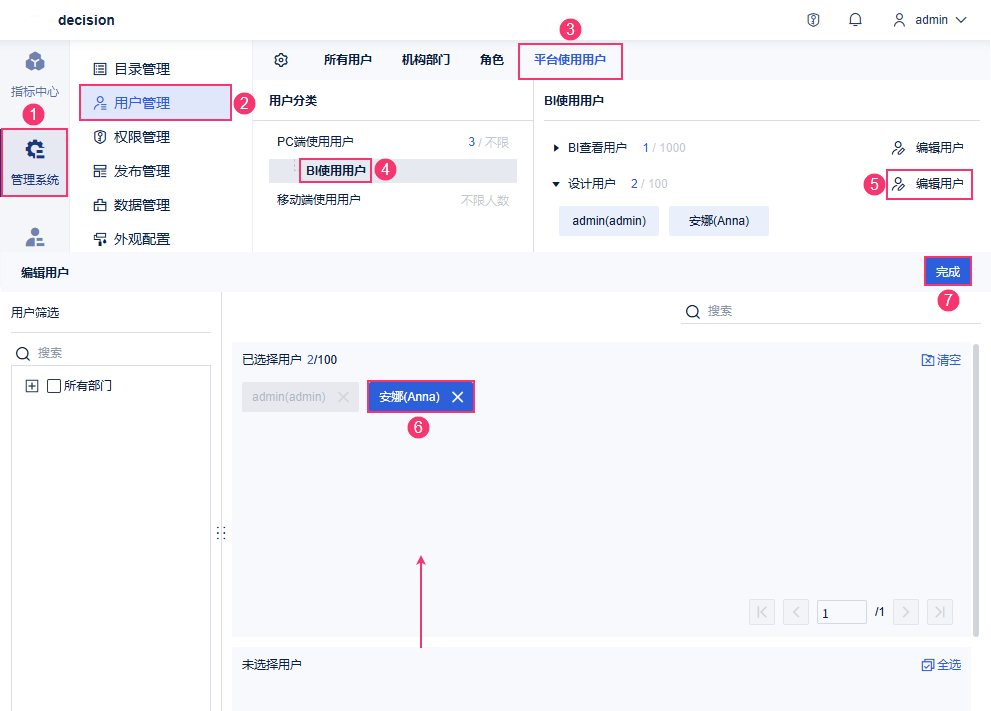Viewport: 991px width, 711px height.
Task: Select the 移动端使用用户 category
Action: (x=393, y=200)
